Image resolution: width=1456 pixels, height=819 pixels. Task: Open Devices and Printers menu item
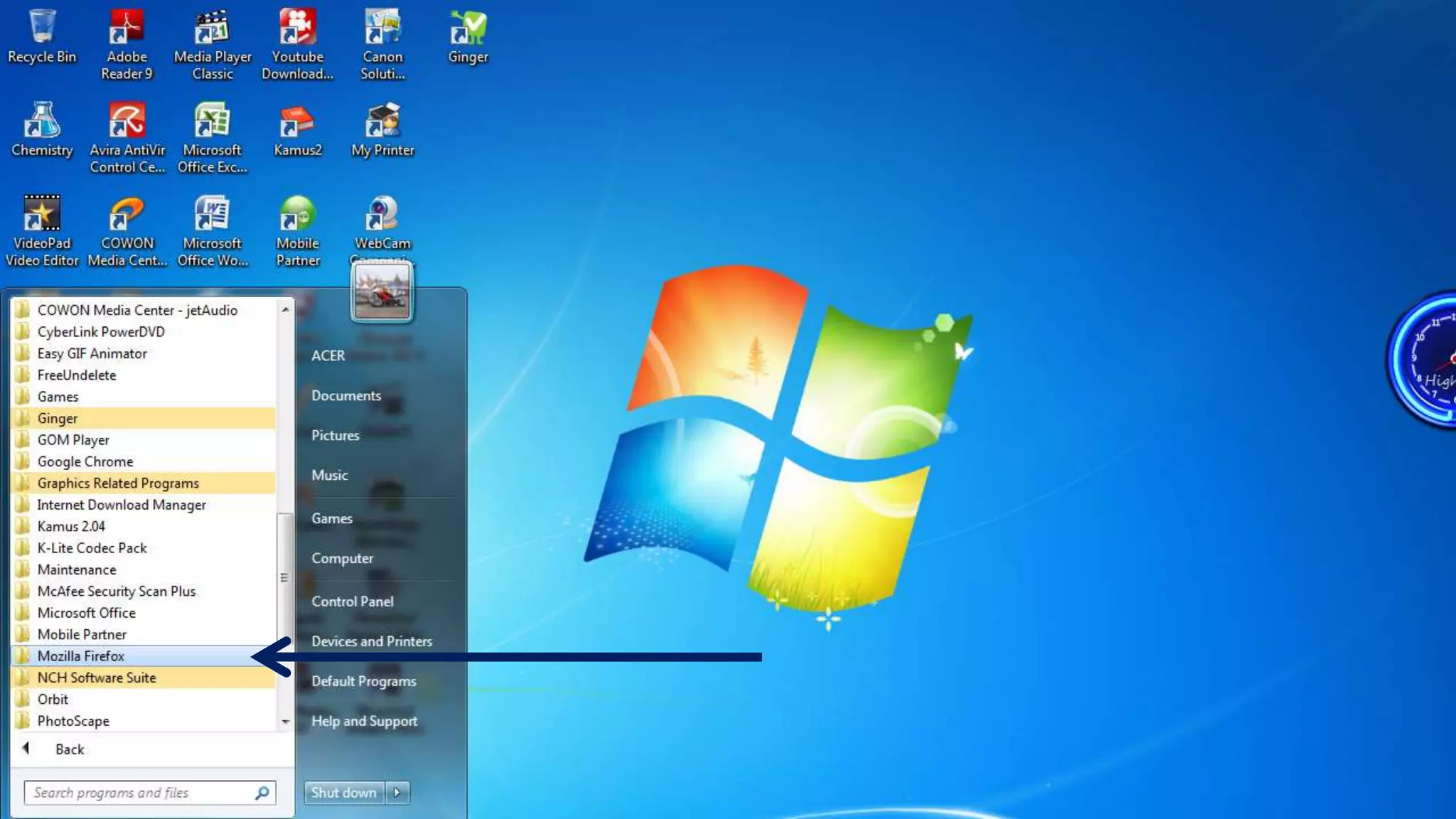(x=371, y=641)
